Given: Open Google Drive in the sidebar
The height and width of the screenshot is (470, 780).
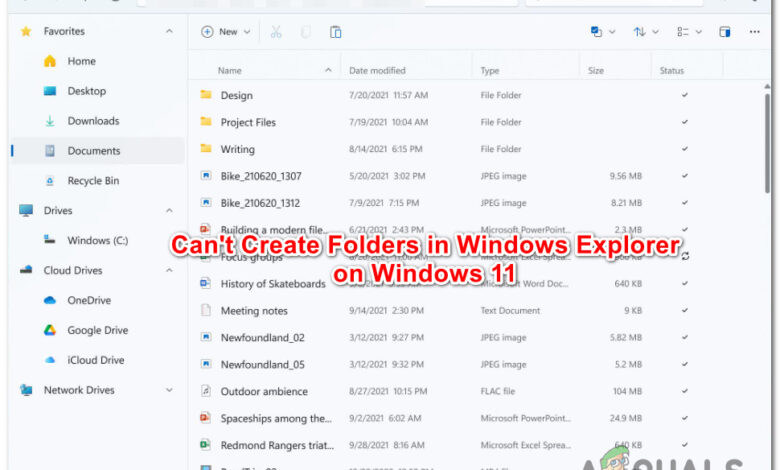Looking at the screenshot, I should click(x=98, y=330).
